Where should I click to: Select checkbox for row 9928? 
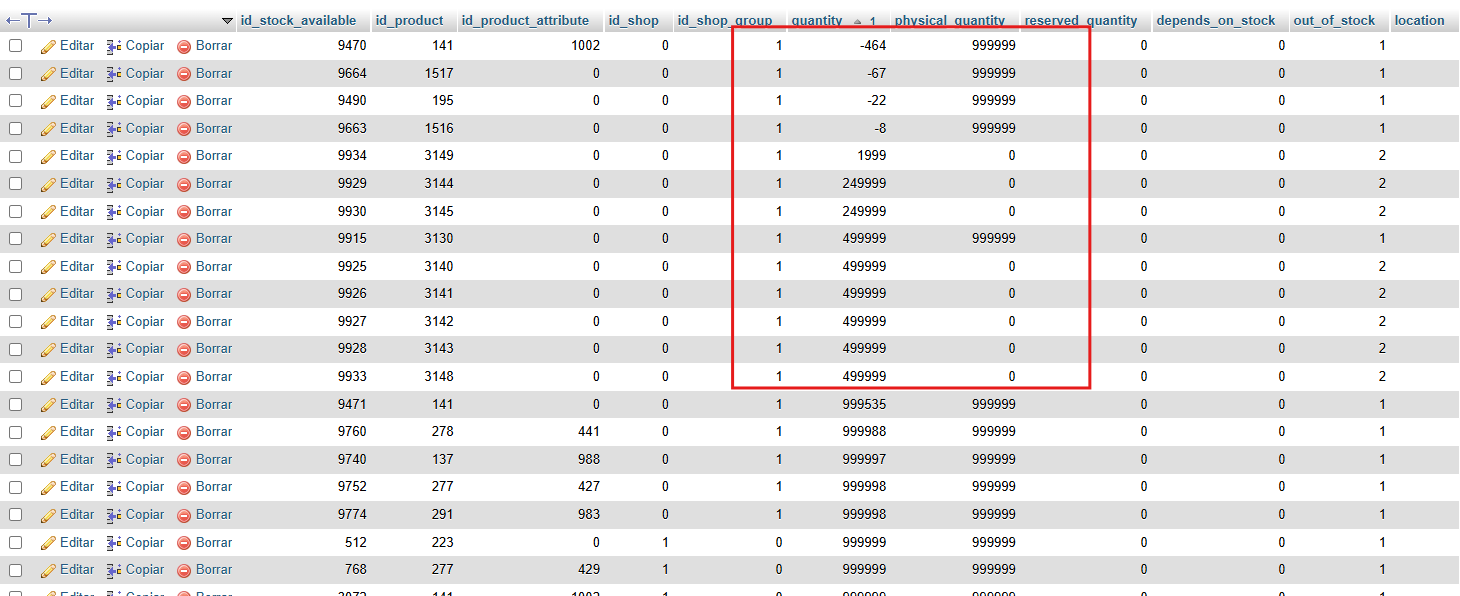click(x=15, y=349)
